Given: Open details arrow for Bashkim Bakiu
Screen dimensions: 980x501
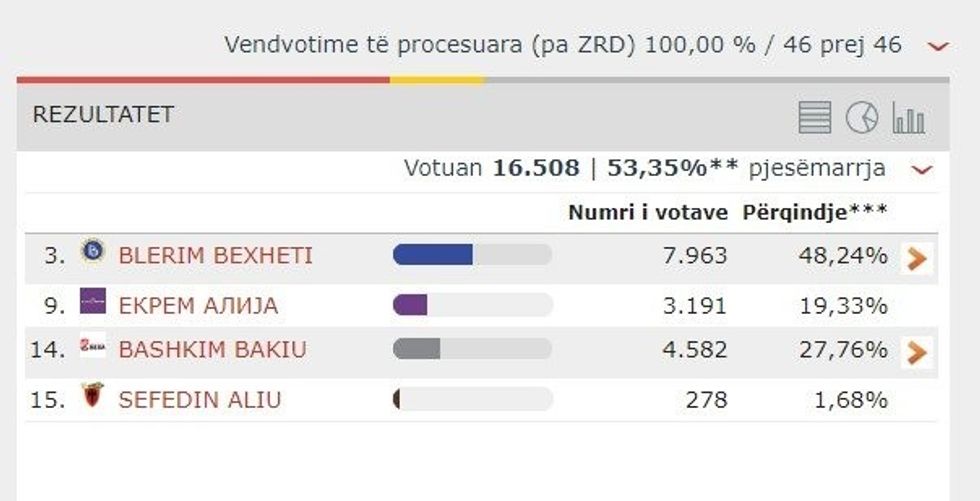Looking at the screenshot, I should tap(916, 352).
